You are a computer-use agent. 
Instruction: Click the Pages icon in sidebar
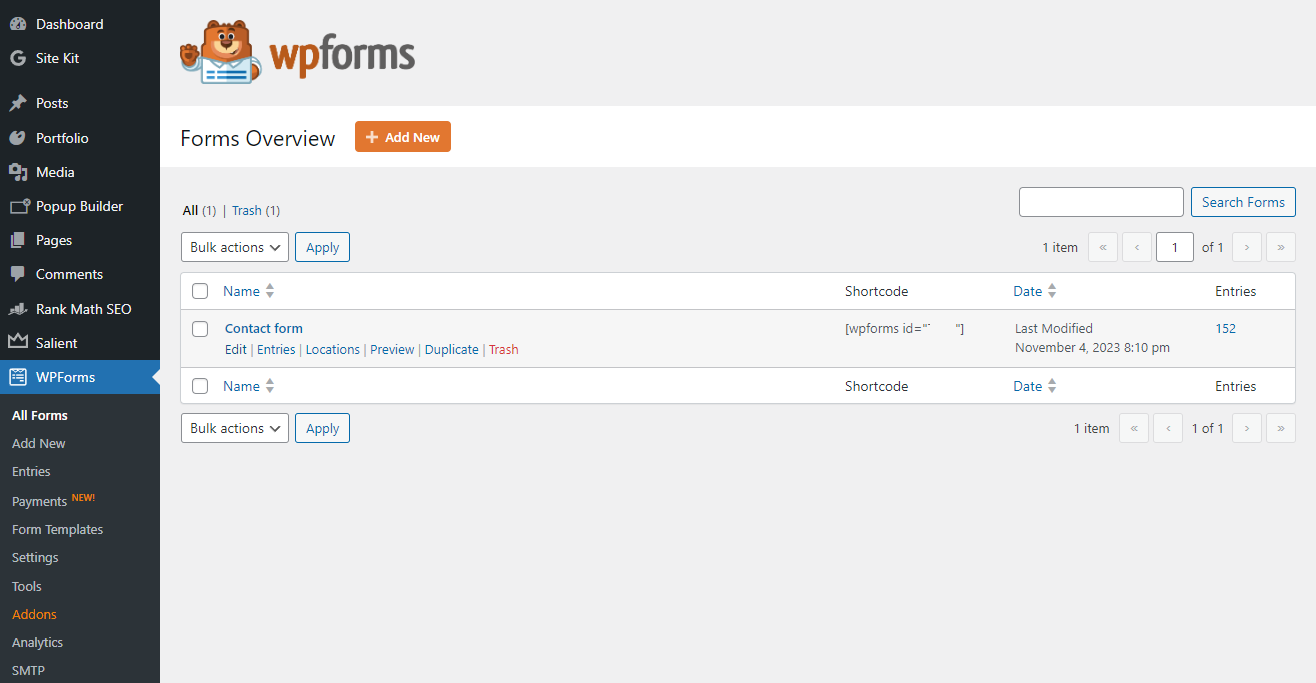pyautogui.click(x=18, y=240)
